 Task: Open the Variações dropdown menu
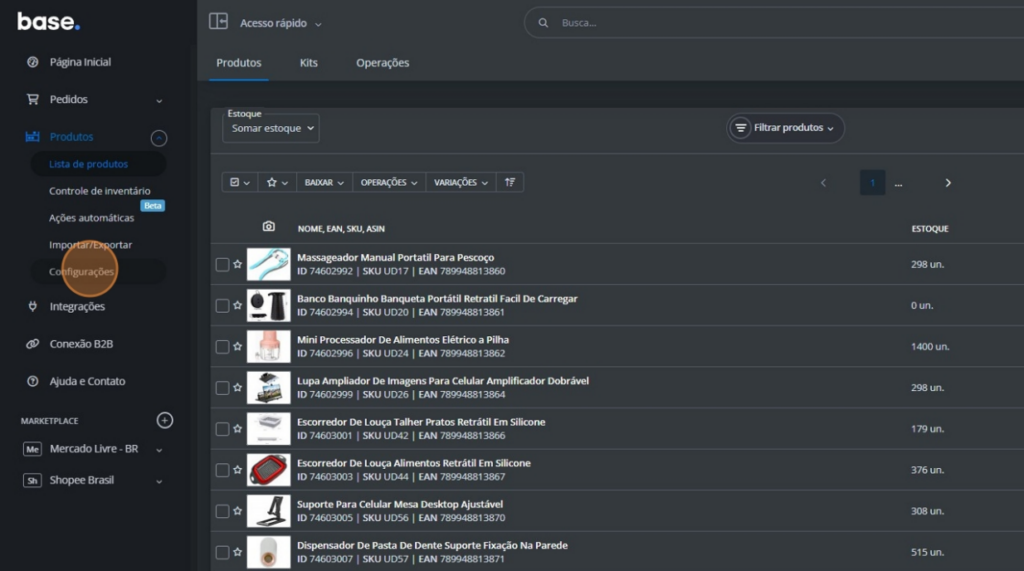click(461, 183)
